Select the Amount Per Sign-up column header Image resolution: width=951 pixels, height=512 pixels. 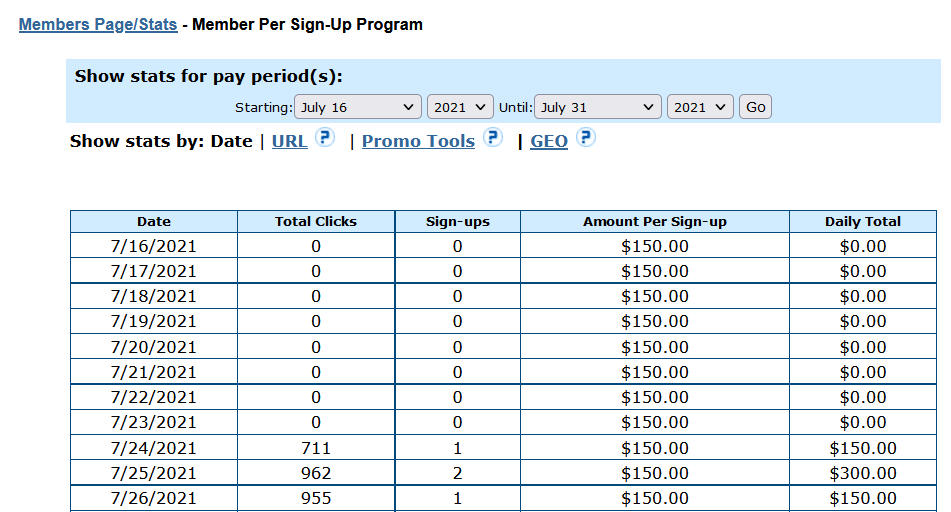[x=655, y=221]
